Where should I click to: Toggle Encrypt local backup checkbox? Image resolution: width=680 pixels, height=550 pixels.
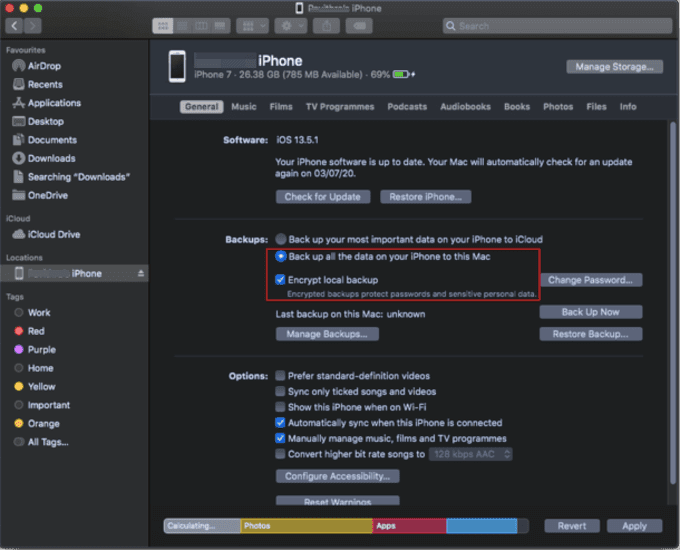click(x=280, y=280)
